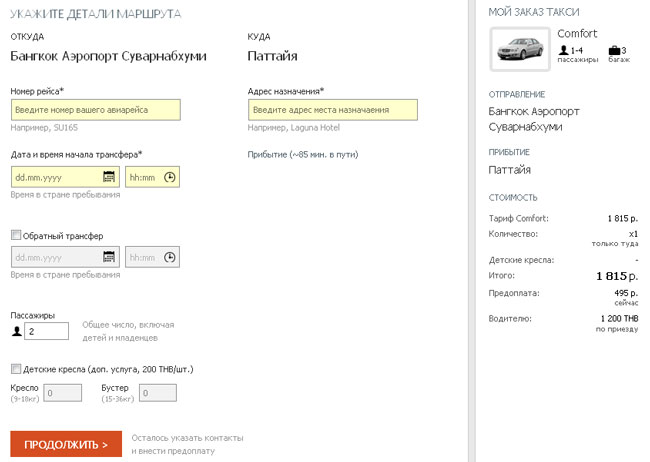Open clock icon in return transfer time field
Screen dimensions: 650x462
pos(170,257)
